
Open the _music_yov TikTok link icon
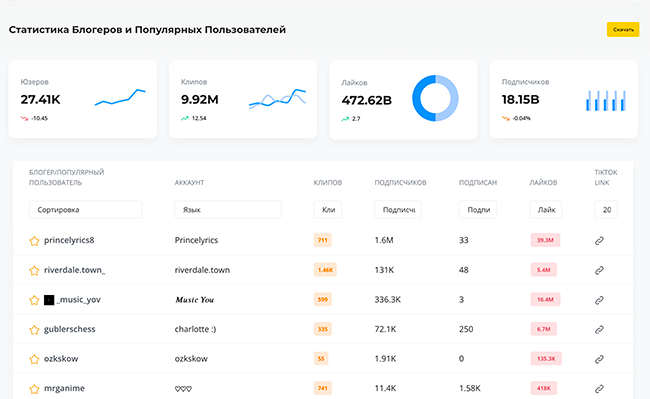click(599, 300)
